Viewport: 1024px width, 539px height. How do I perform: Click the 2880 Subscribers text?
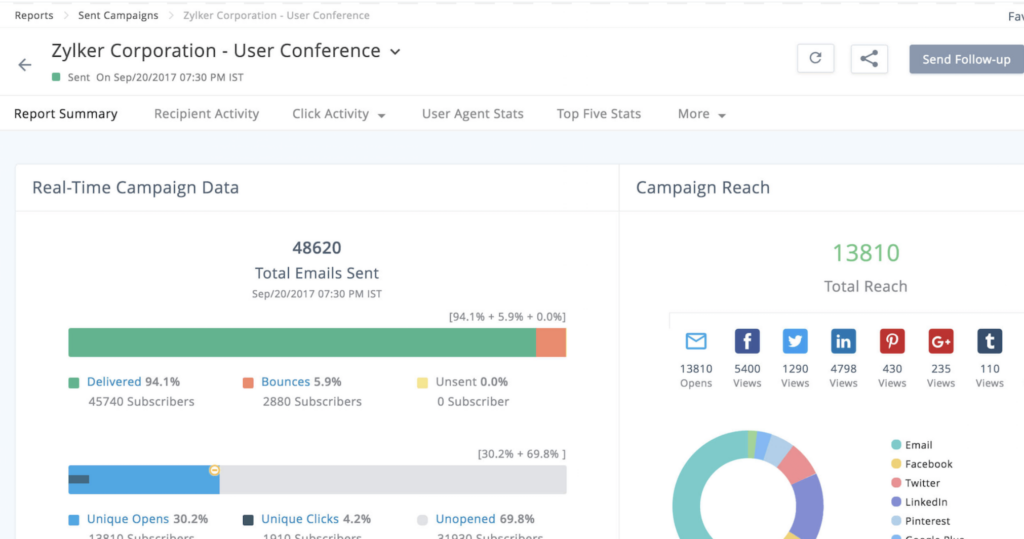(312, 401)
